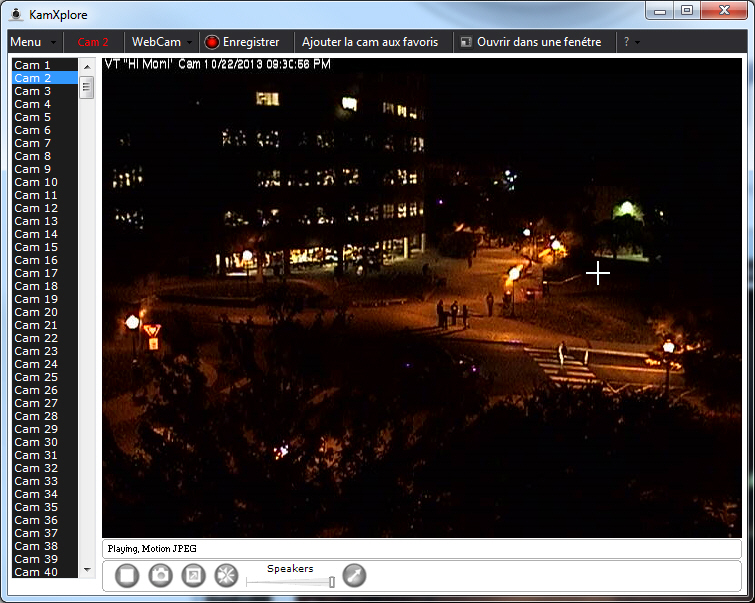Click the camera list scrollbar thumb
Image resolution: width=755 pixels, height=603 pixels.
[x=87, y=87]
